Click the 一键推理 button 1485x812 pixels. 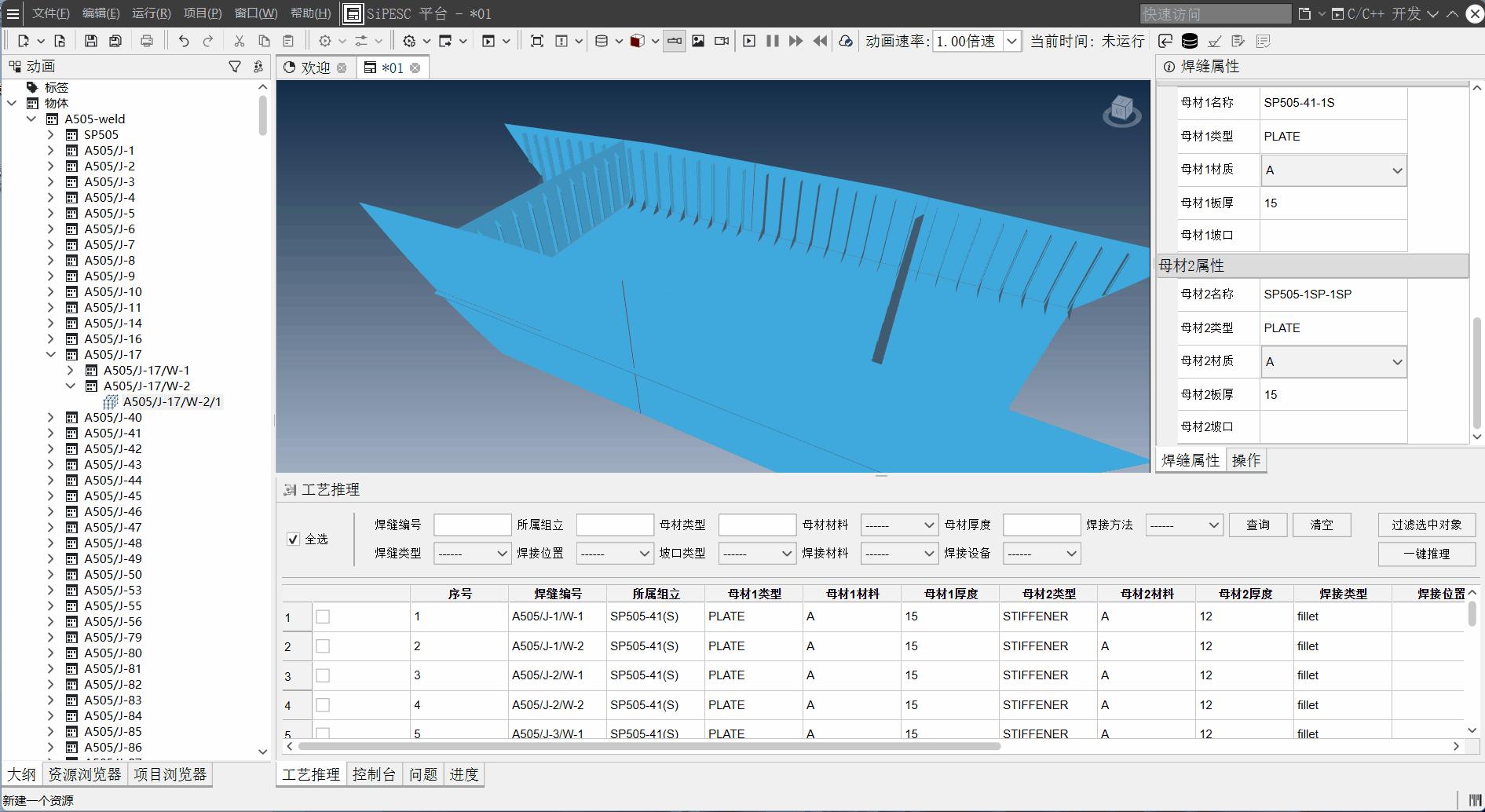1426,554
